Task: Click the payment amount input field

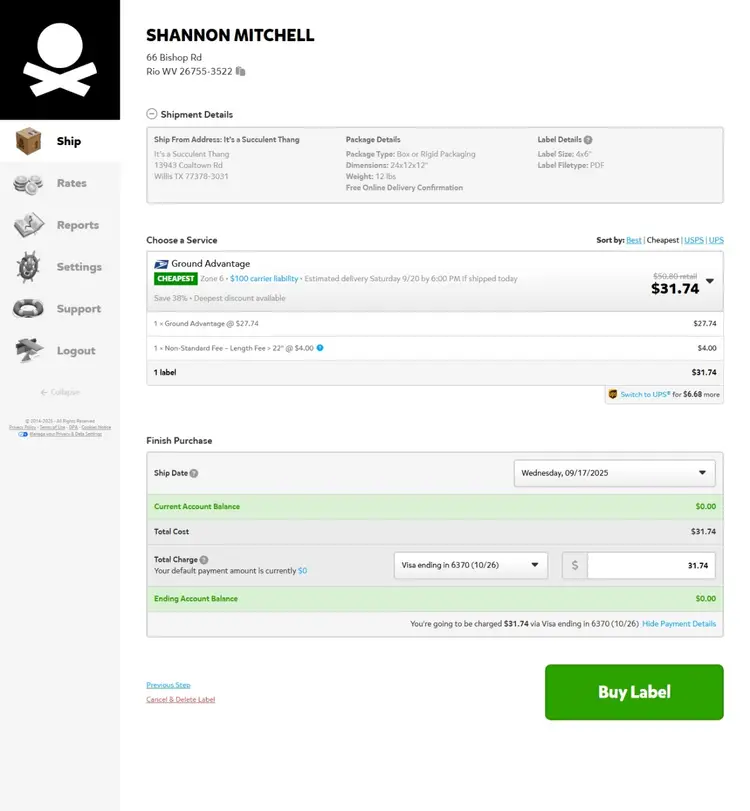Action: tap(651, 565)
